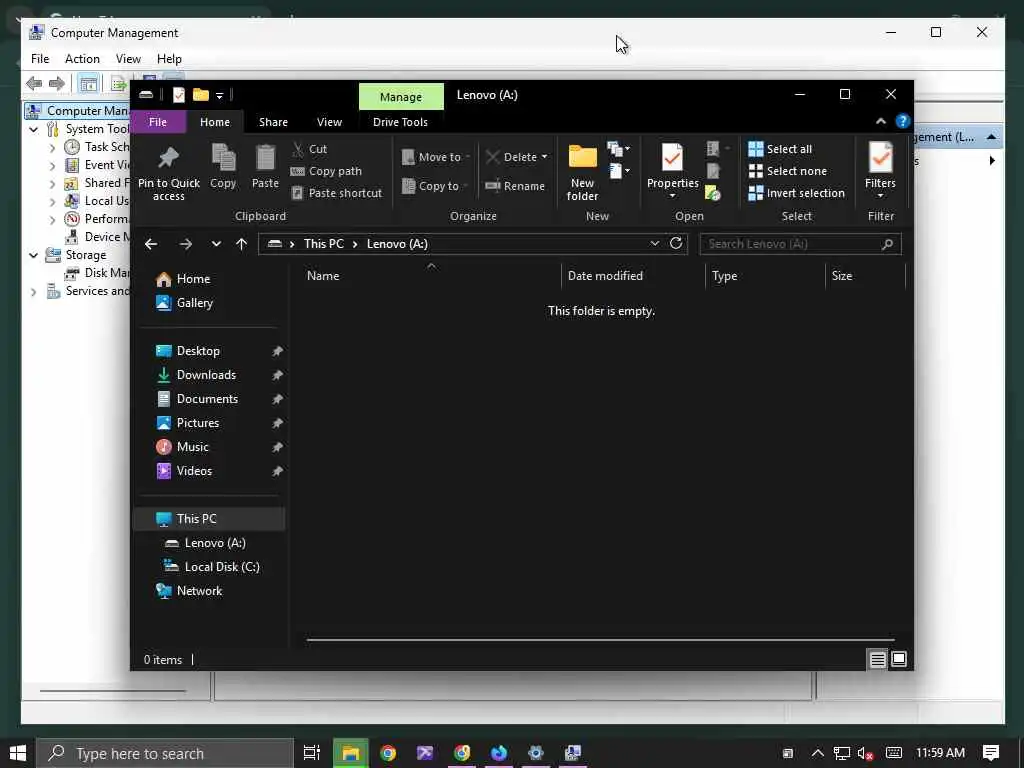This screenshot has height=768, width=1024.
Task: Click the quick access New folder icon in title bar
Action: (x=200, y=95)
